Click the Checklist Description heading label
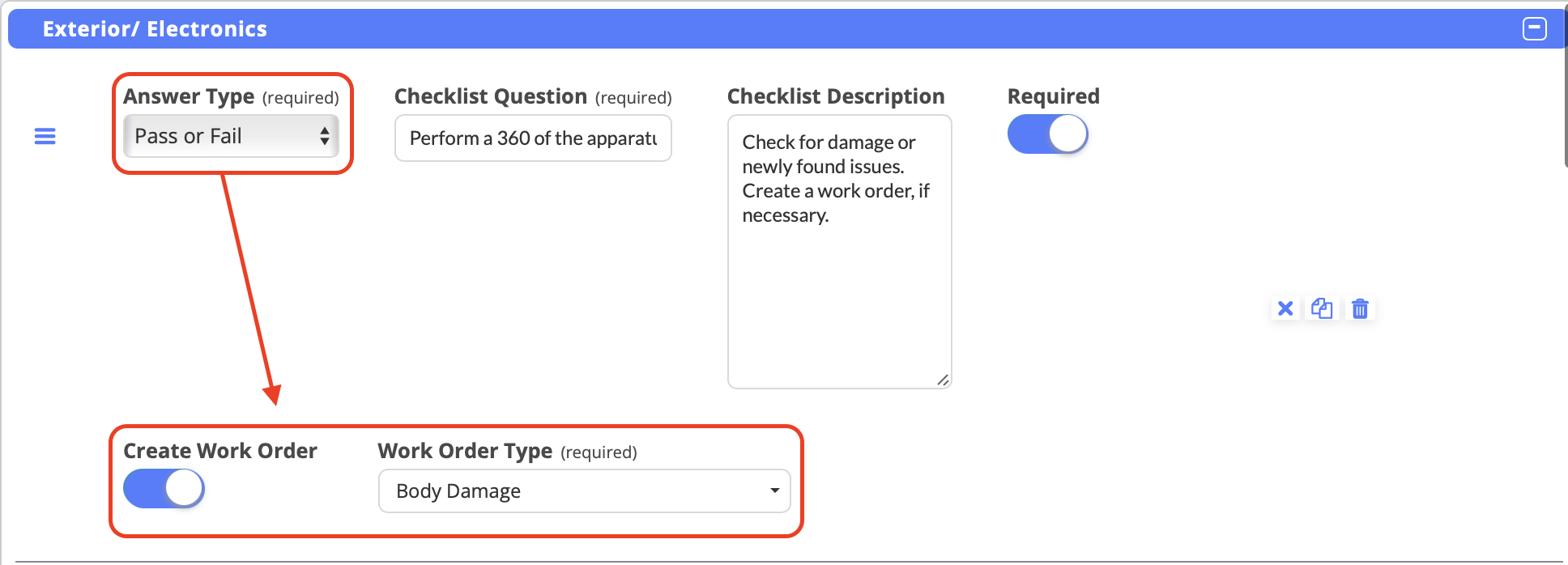1568x565 pixels. coord(835,96)
